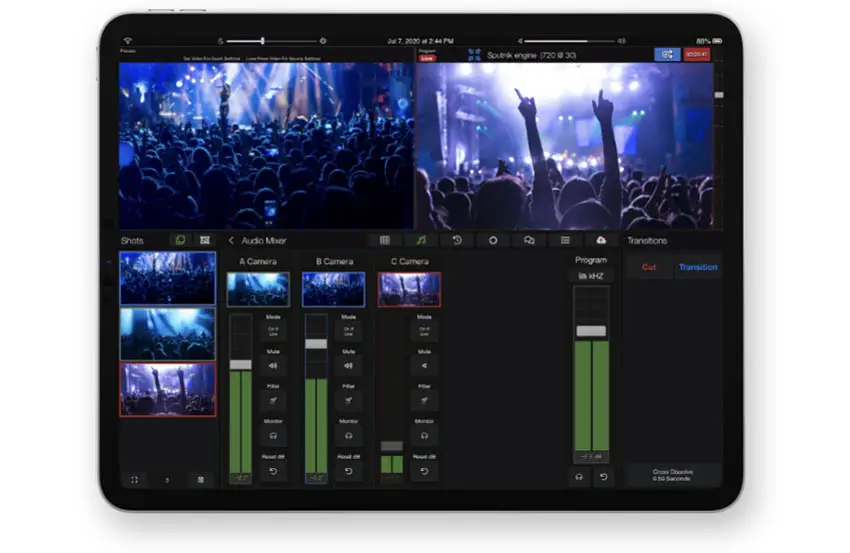Open the A Camera audio Mode selector
850x553 pixels.
pos(273,331)
